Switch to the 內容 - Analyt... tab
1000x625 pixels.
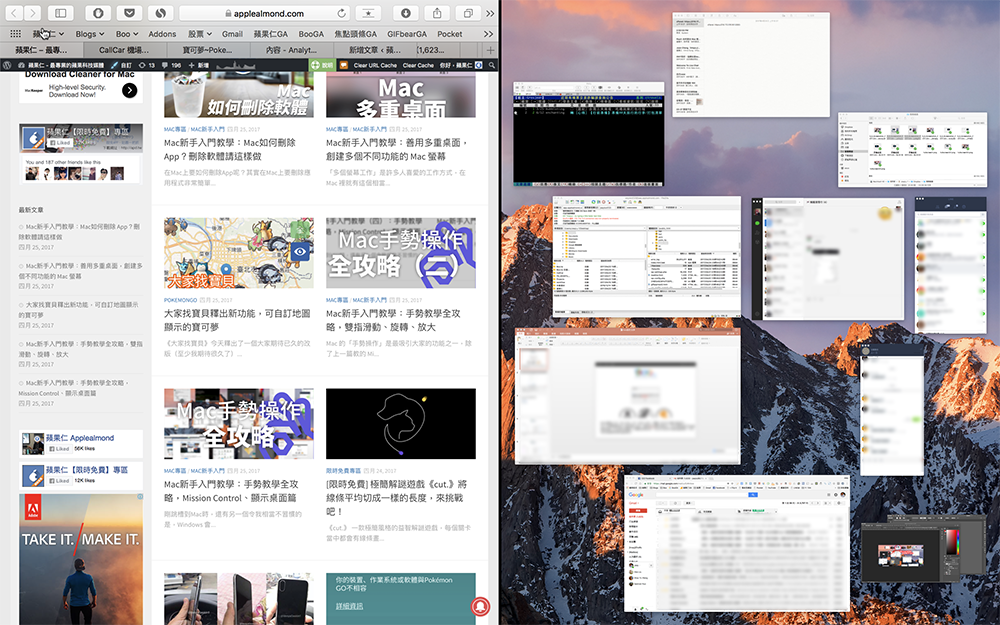(291, 50)
